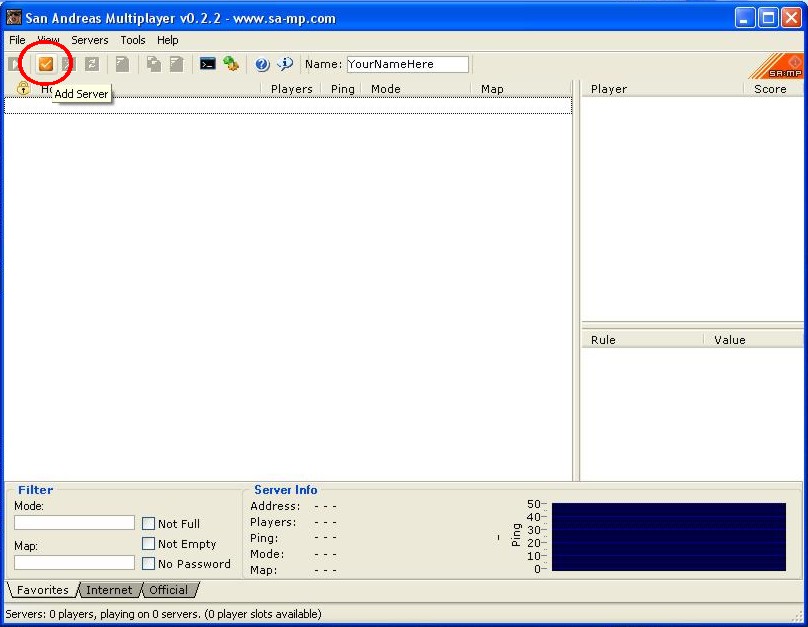808x627 pixels.
Task: Open the File menu
Action: (x=17, y=40)
